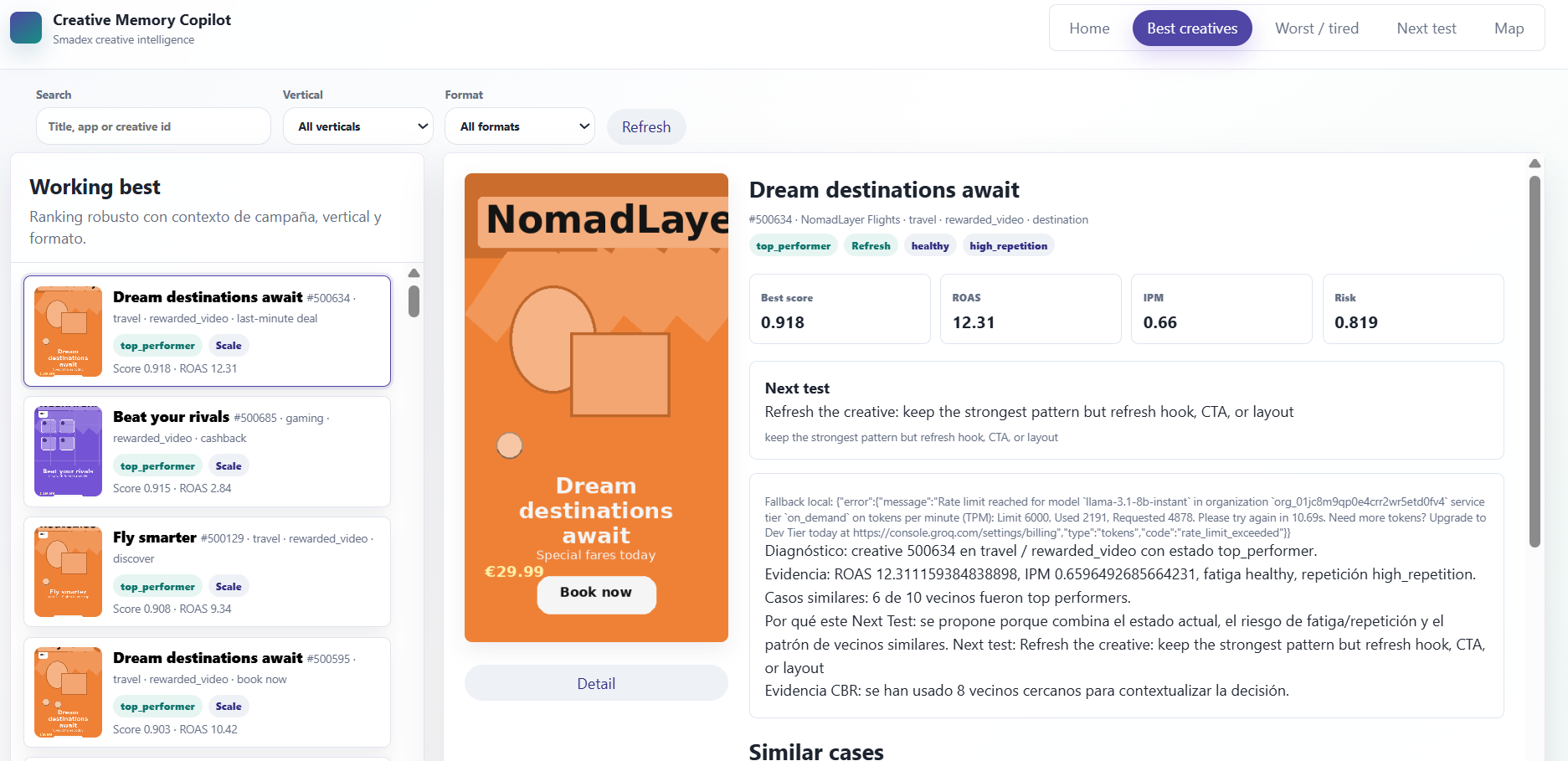Click Scale tag on Beat your rivals card
Screen dimensions: 1568x761
pos(229,466)
